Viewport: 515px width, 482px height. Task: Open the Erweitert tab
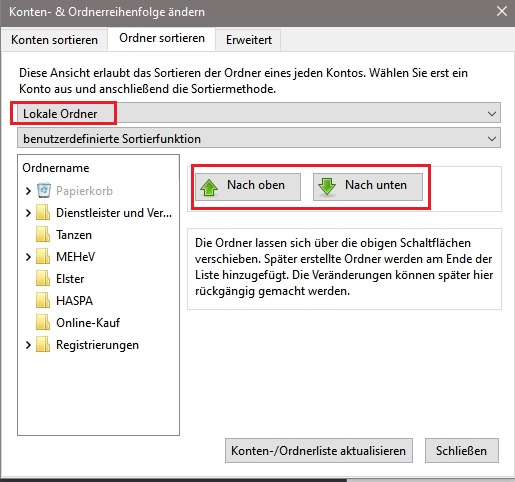[249, 40]
